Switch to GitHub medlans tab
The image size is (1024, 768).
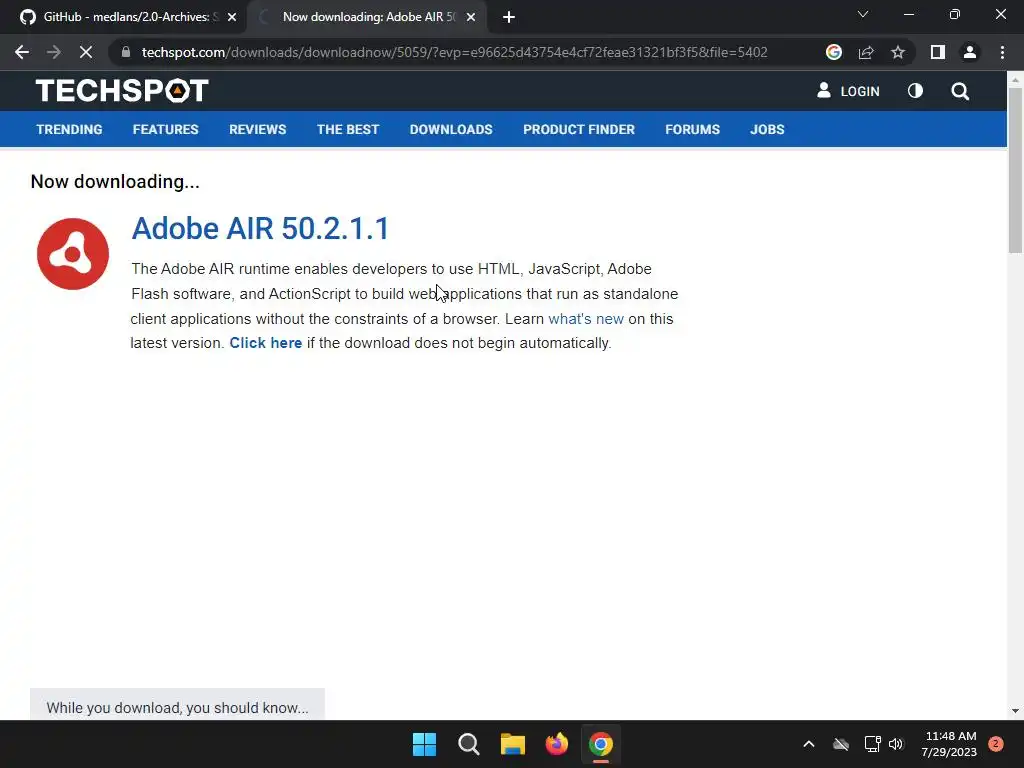coord(123,17)
